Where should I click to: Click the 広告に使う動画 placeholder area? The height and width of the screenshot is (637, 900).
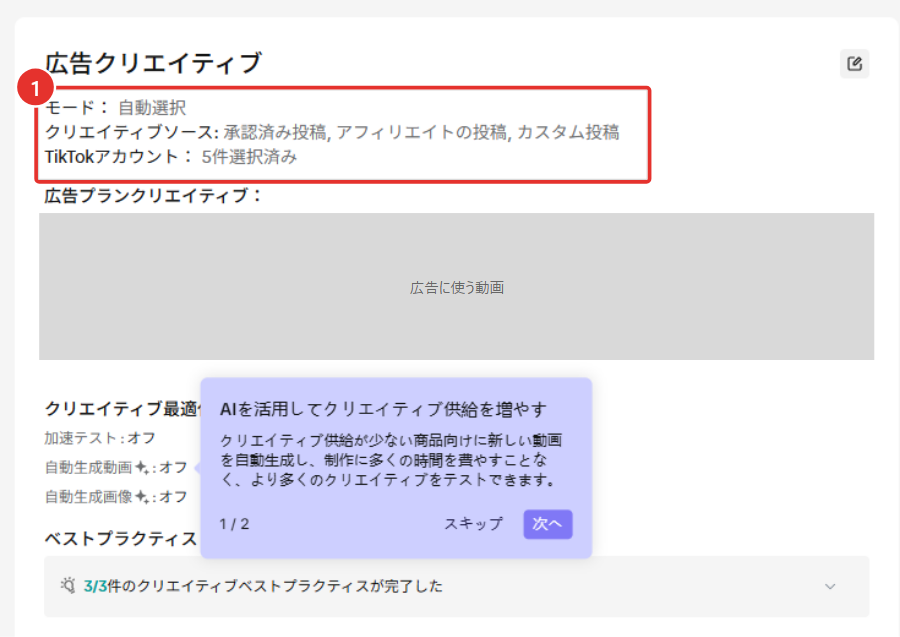[456, 287]
